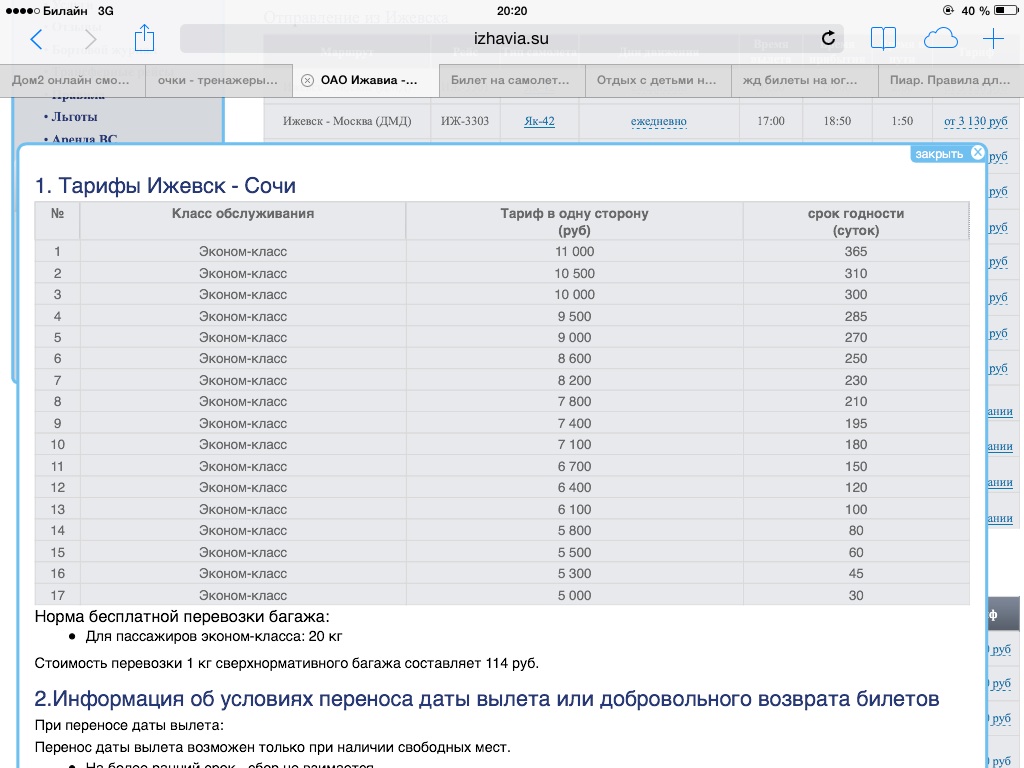The width and height of the screenshot is (1024, 768).
Task: Switch to the Отдых с детьми tab
Action: coord(658,80)
